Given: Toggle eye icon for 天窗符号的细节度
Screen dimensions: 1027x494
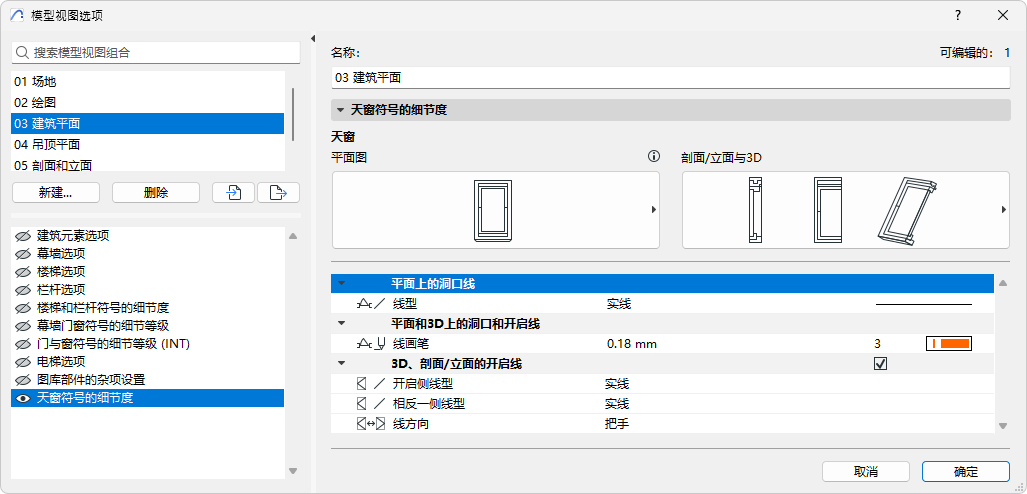Looking at the screenshot, I should [x=23, y=398].
